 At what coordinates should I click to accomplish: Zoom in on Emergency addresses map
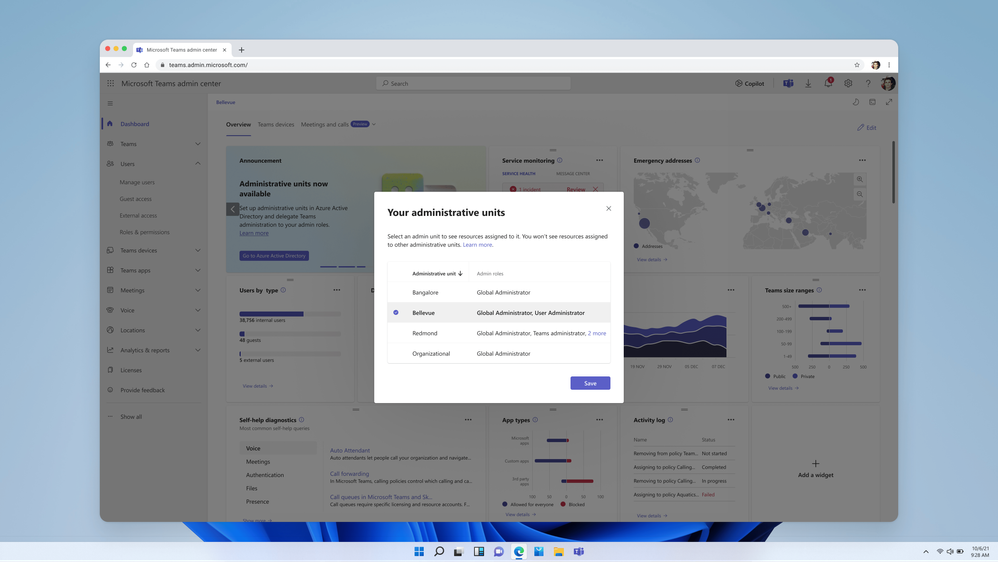[x=860, y=179]
